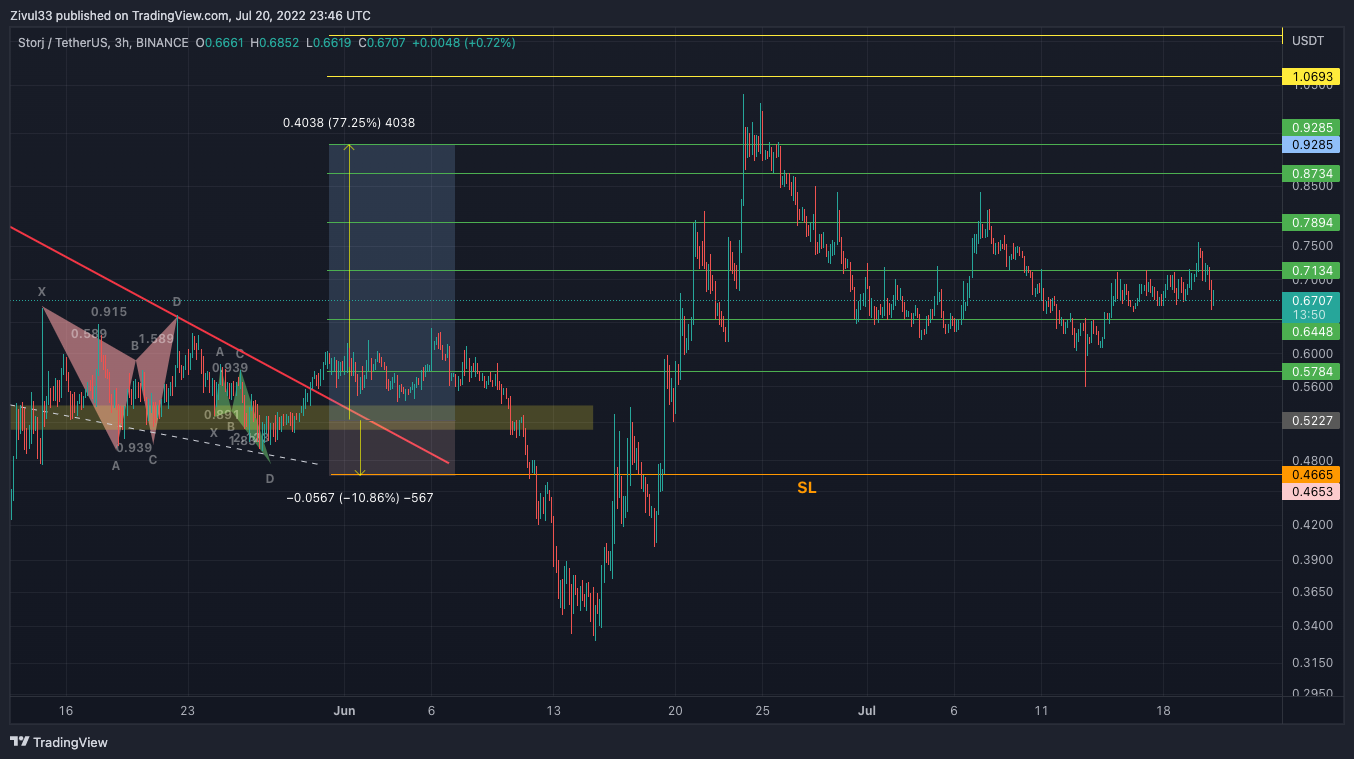
Task: Click the 0.5784 price level label
Action: (1310, 372)
